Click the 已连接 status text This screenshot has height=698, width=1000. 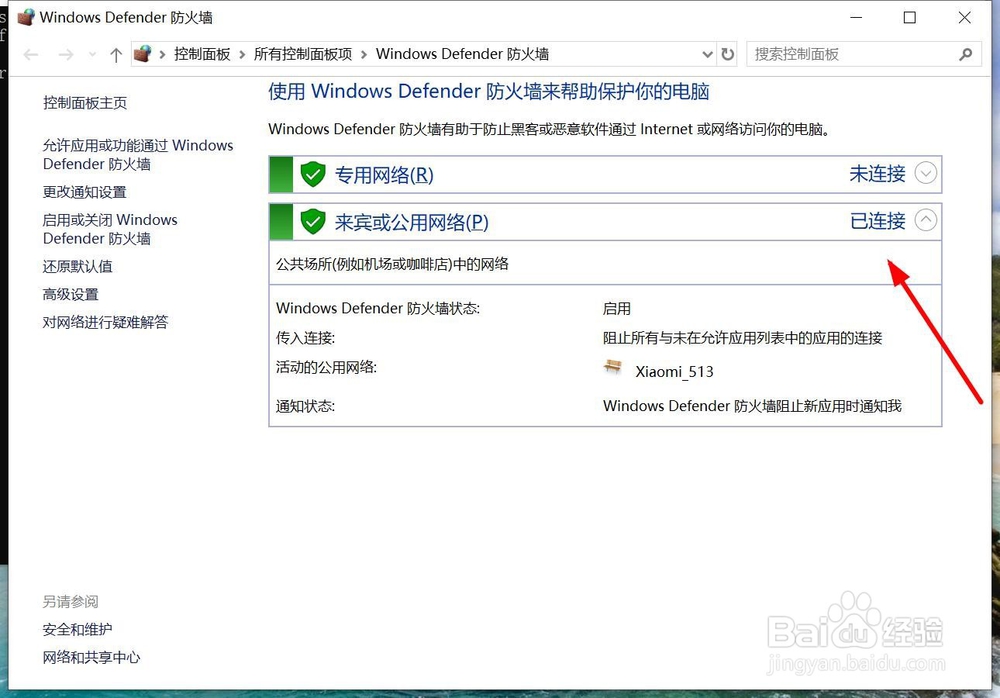[878, 221]
